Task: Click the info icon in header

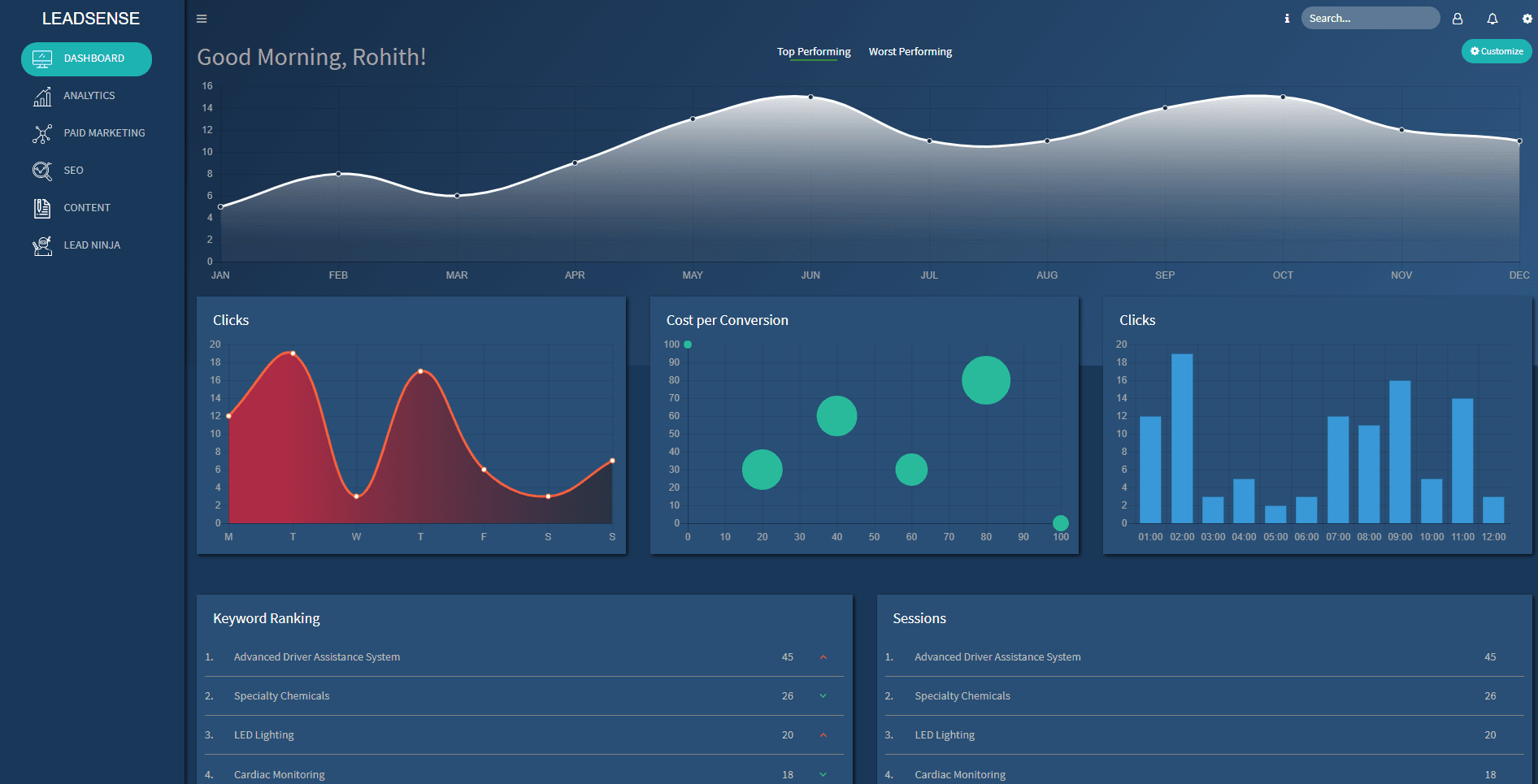Action: point(1287,18)
